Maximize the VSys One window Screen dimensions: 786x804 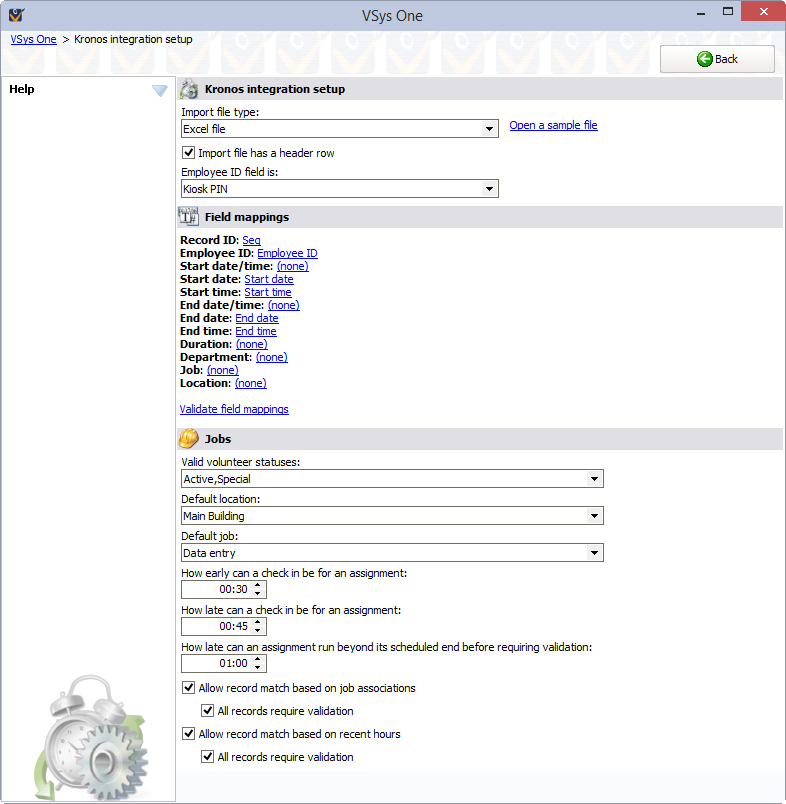(x=728, y=12)
